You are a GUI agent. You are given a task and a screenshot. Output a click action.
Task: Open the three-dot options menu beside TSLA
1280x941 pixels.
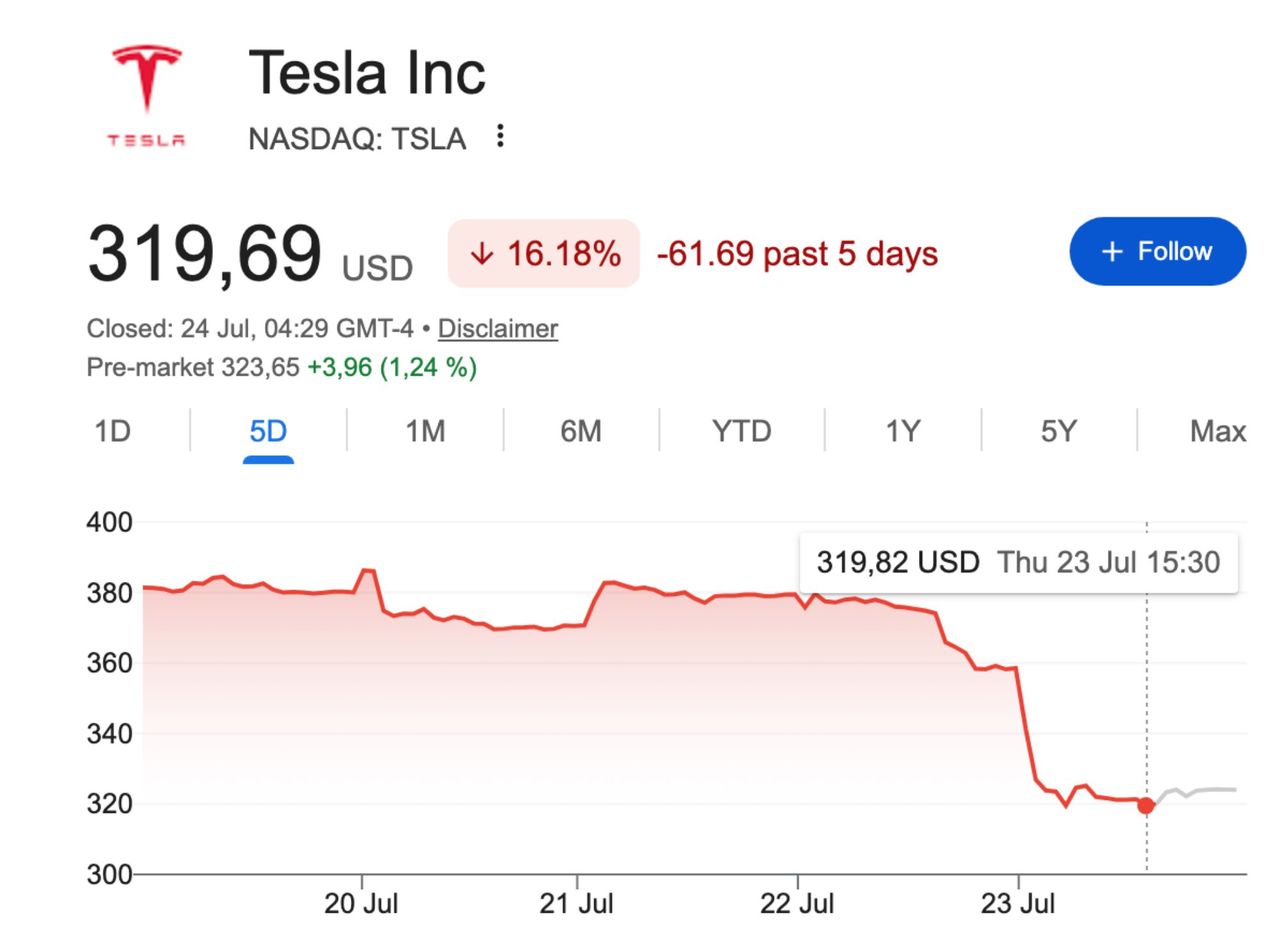point(500,136)
